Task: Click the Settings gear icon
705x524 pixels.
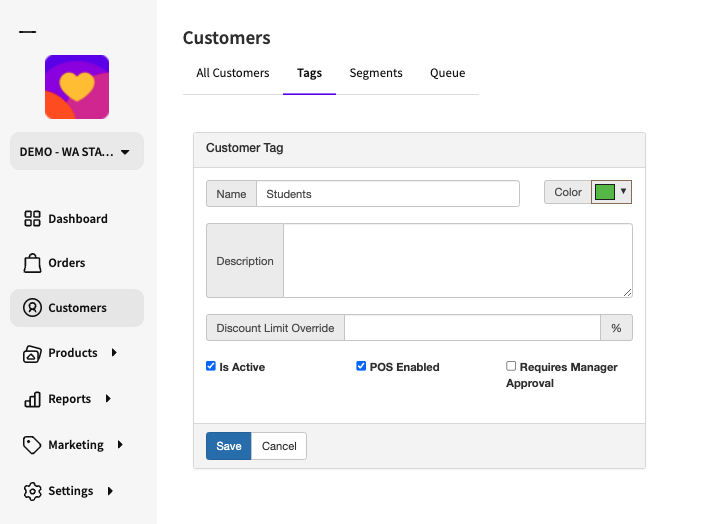Action: [32, 491]
